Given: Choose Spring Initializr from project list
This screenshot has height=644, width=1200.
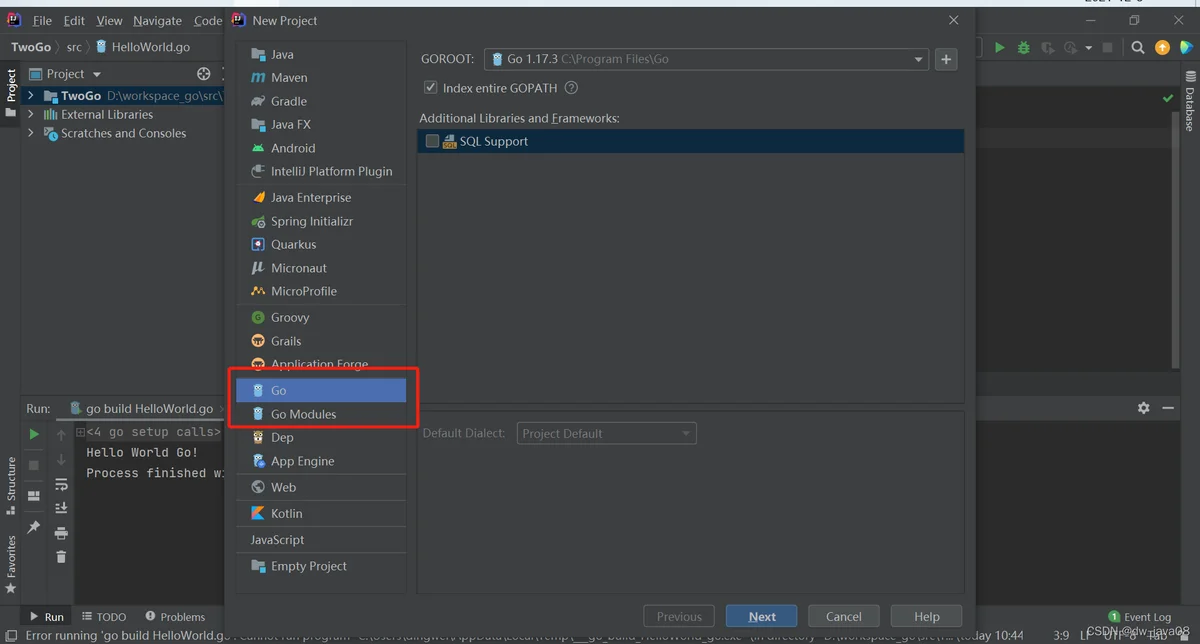Looking at the screenshot, I should [x=311, y=221].
